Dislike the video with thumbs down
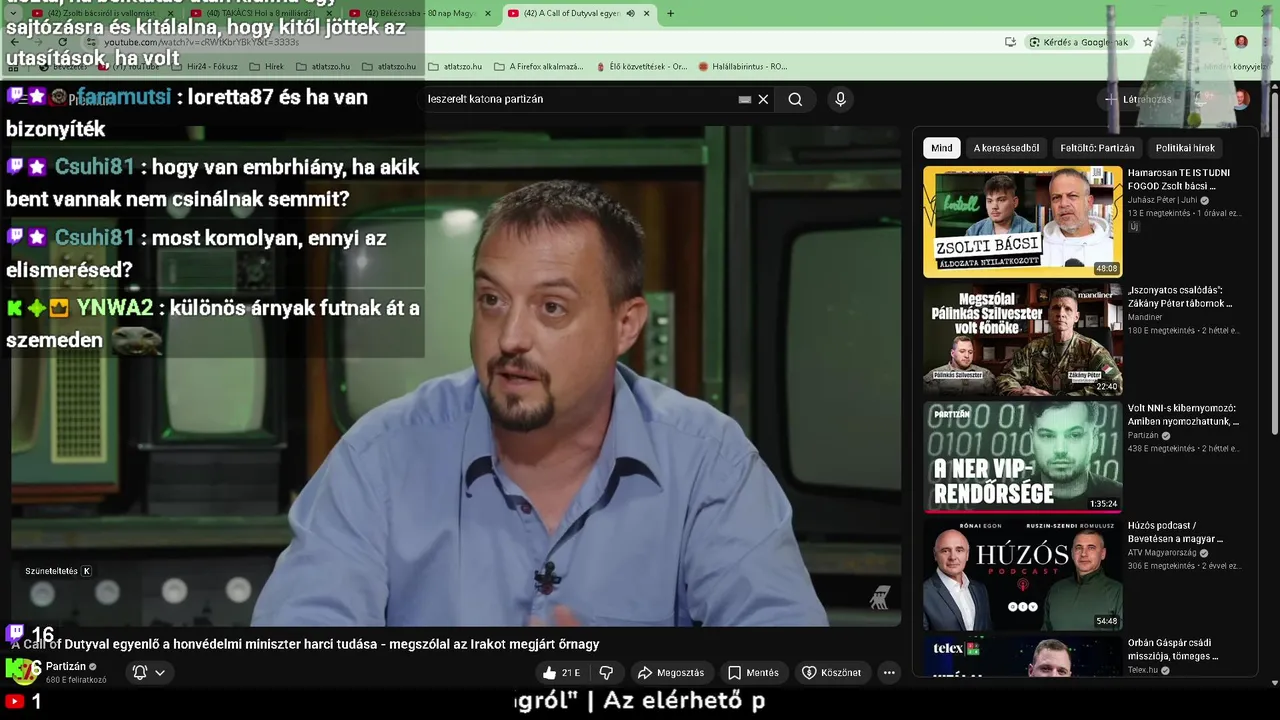This screenshot has width=1280, height=720. 605,672
